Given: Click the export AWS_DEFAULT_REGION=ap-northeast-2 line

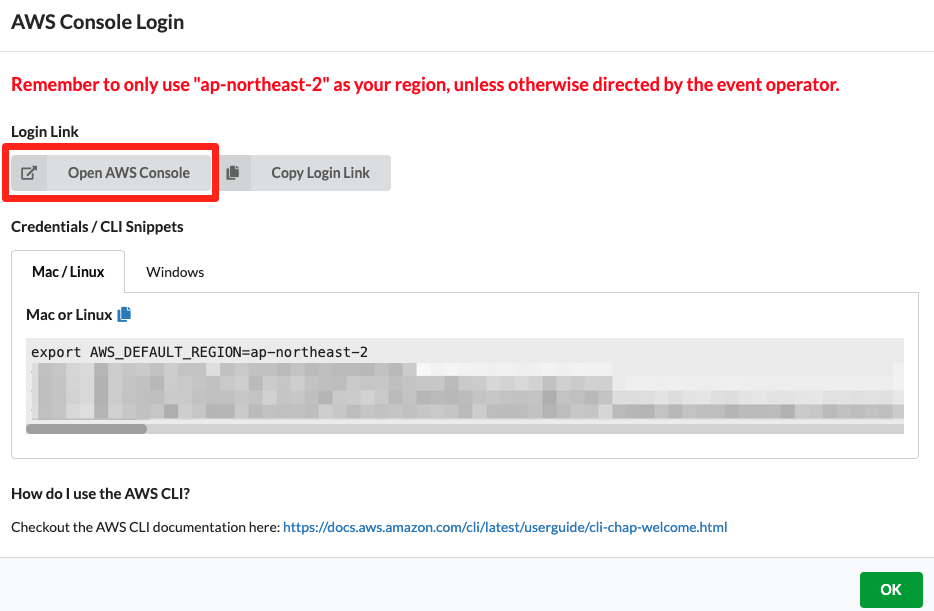Looking at the screenshot, I should pyautogui.click(x=200, y=352).
